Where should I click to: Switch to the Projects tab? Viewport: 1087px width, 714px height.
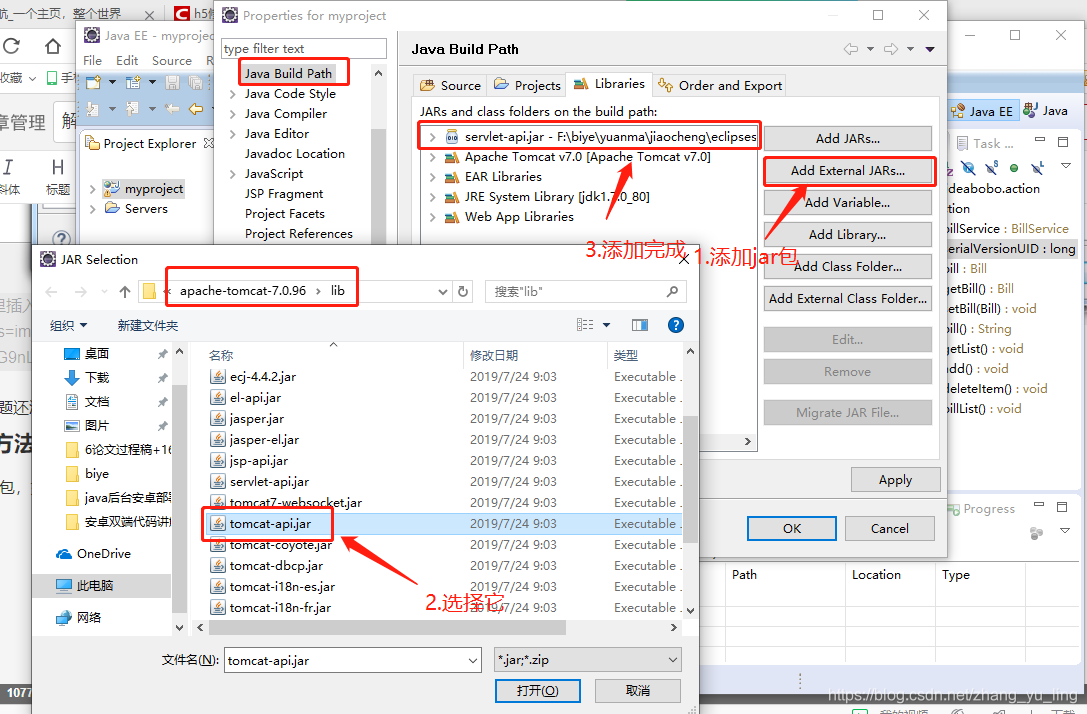527,85
